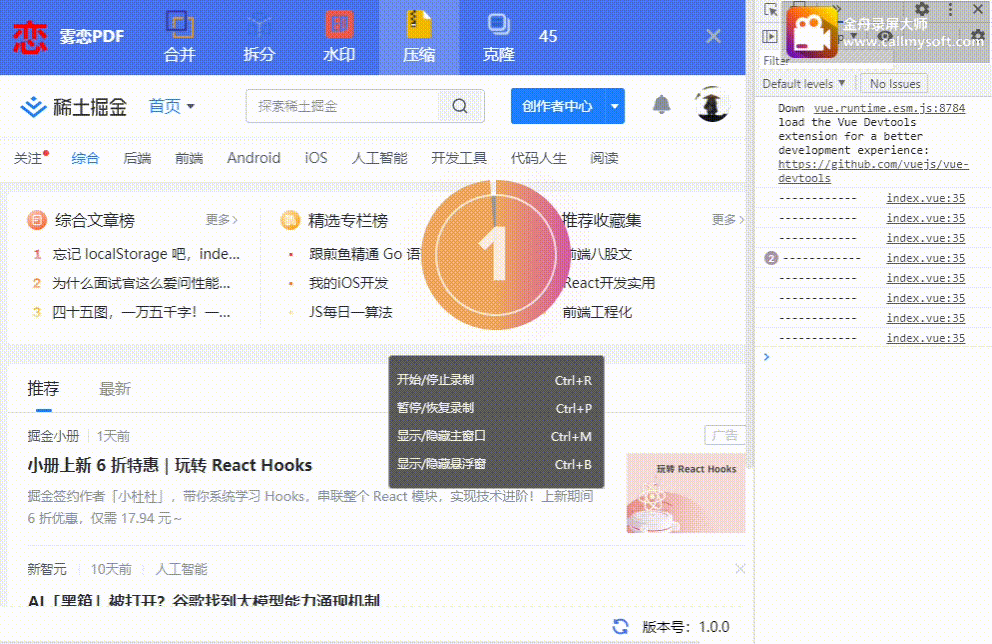Open the 水印 watermark tool
Screen dimensions: 992x644
[x=339, y=37]
